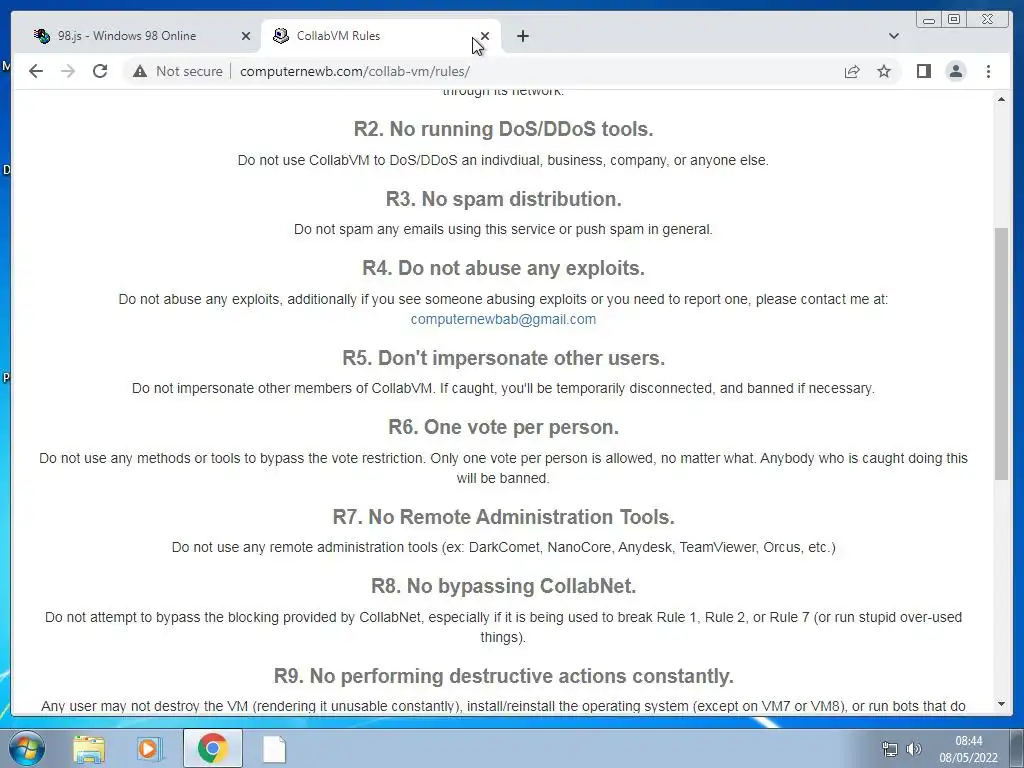1024x768 pixels.
Task: Open the blank document taskbar item
Action: (274, 749)
